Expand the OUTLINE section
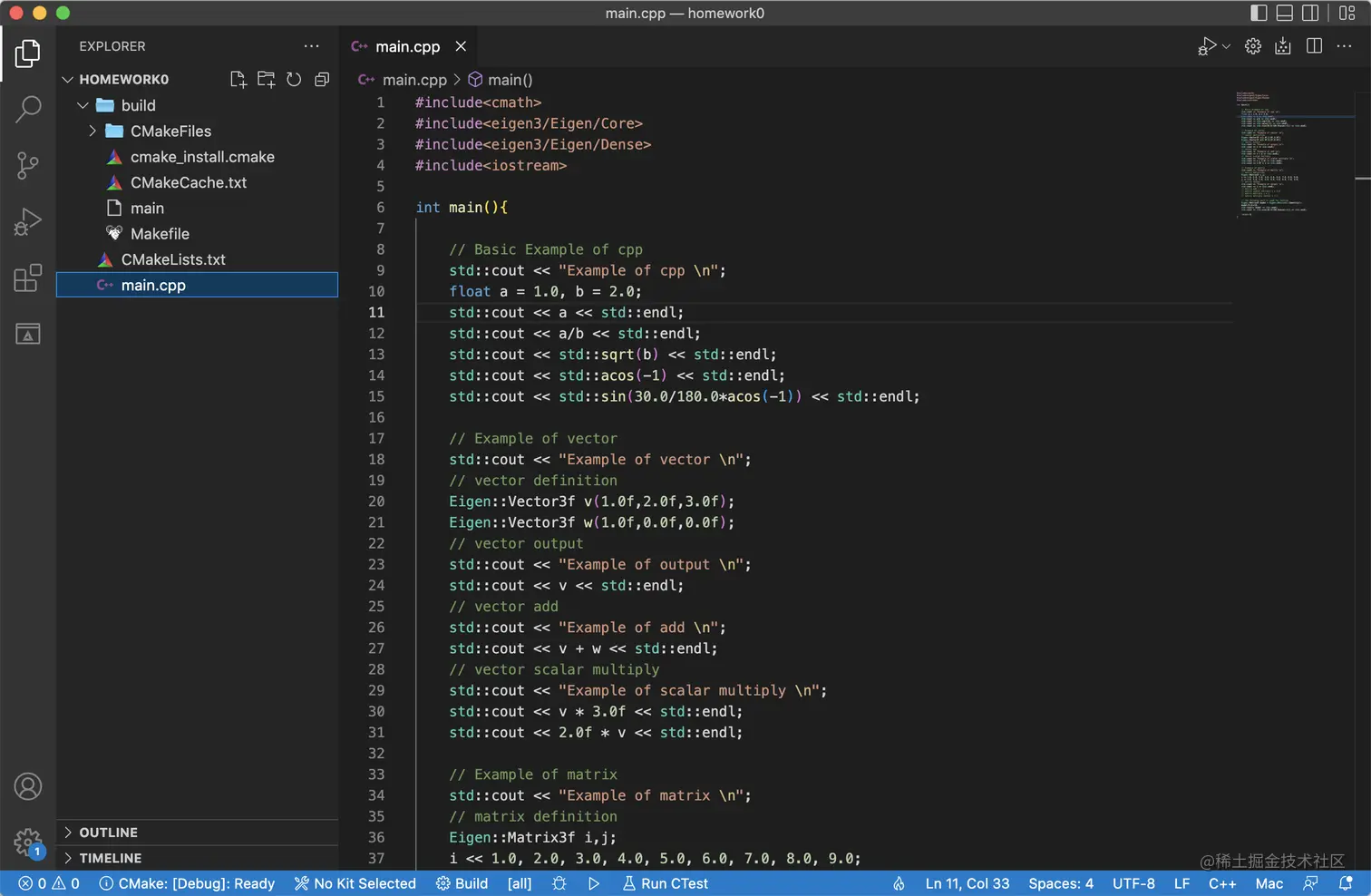The width and height of the screenshot is (1371, 896). [x=108, y=833]
